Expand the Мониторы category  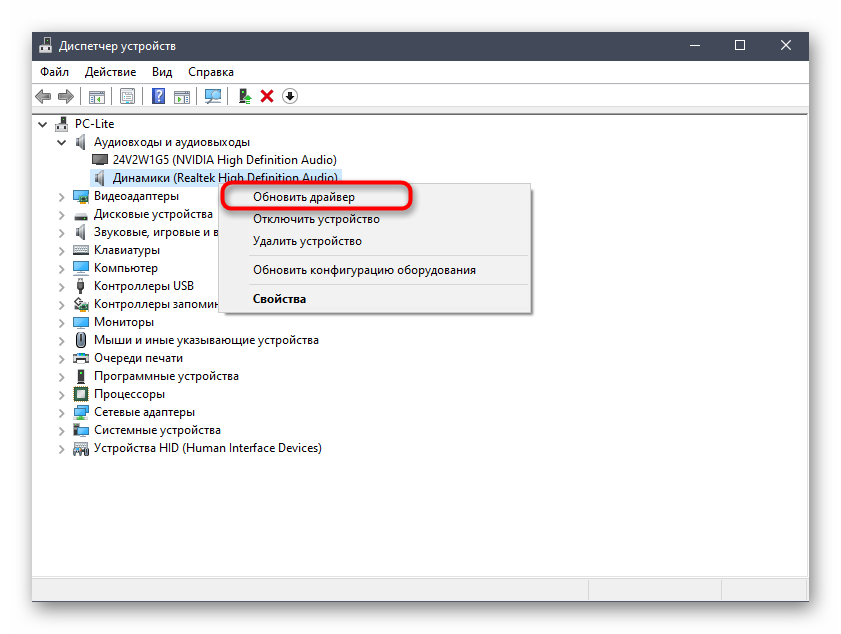62,322
